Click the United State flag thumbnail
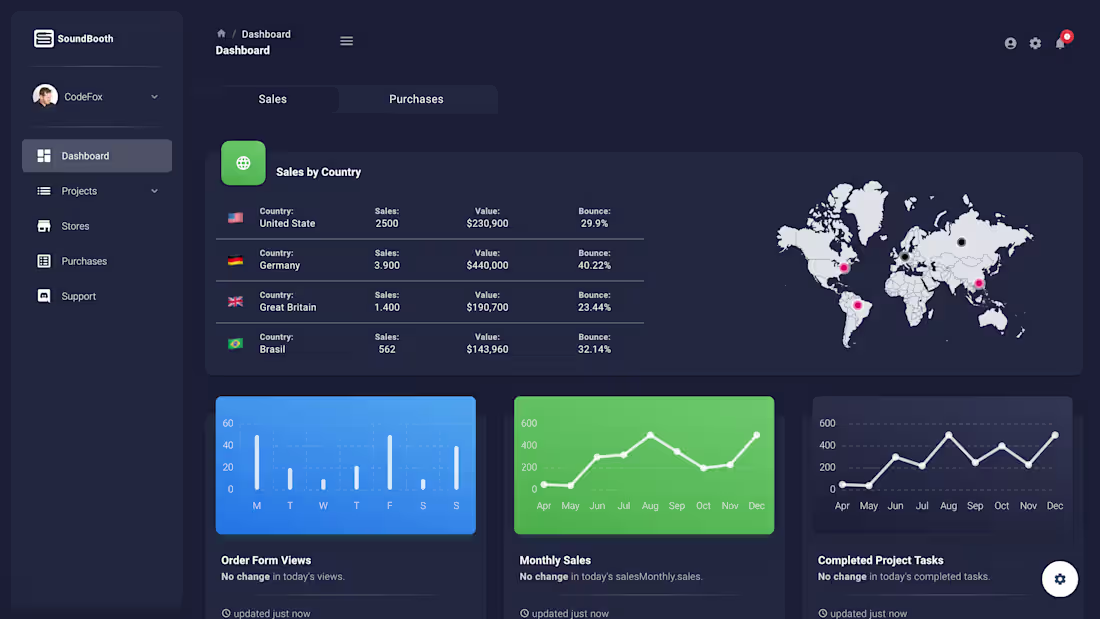The width and height of the screenshot is (1100, 619). 235,217
